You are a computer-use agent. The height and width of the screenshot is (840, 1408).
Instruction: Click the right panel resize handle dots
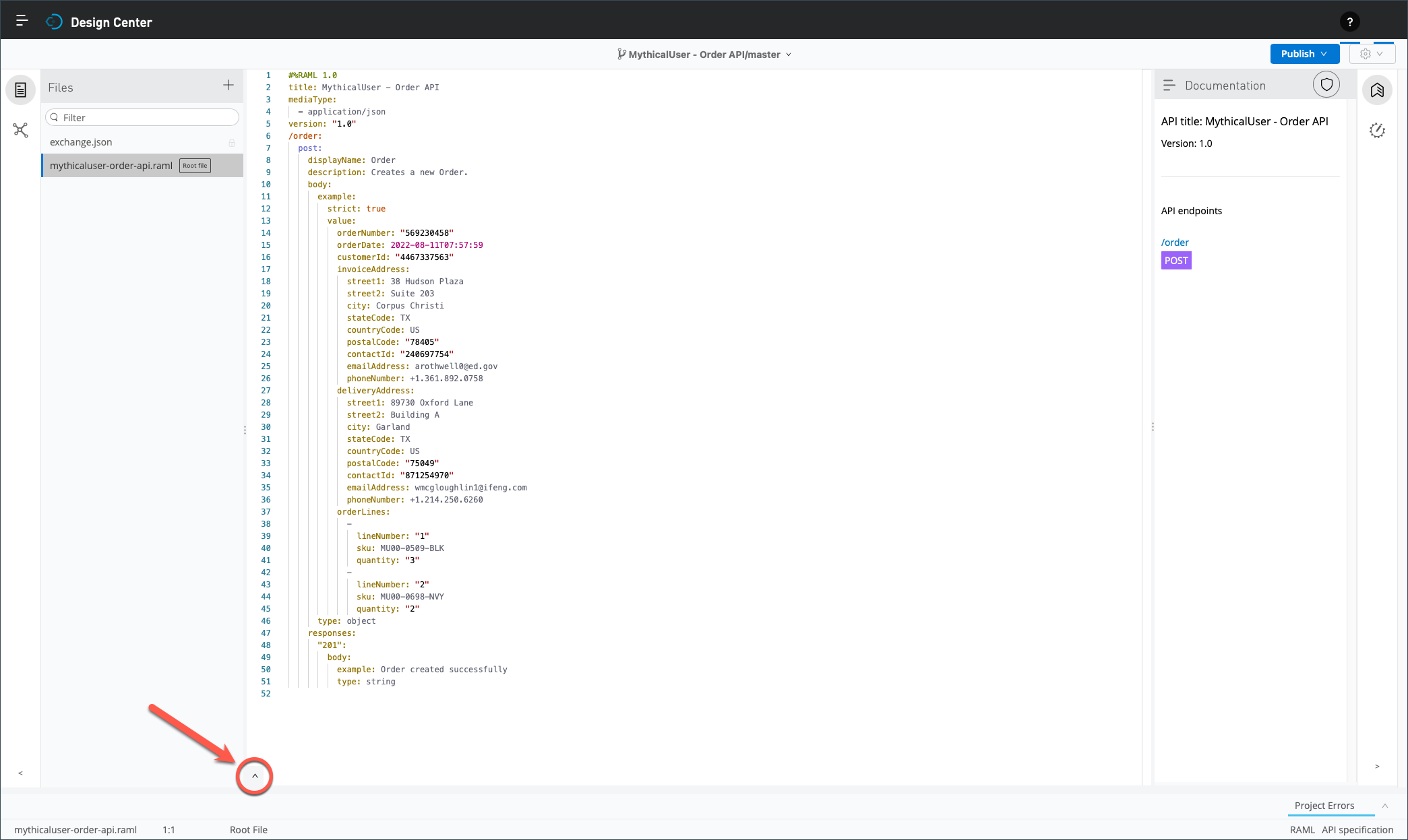(1153, 427)
